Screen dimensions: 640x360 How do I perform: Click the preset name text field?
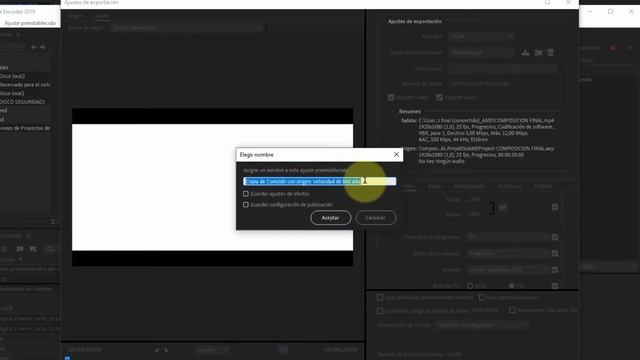point(320,181)
